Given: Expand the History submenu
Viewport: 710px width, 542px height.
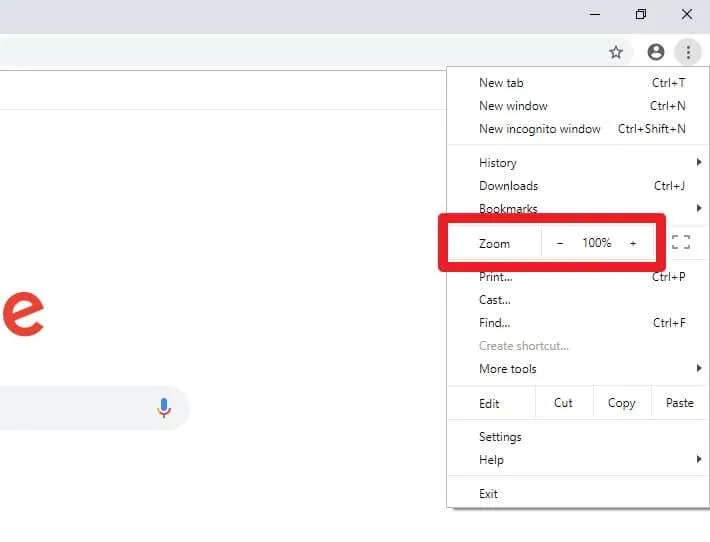Looking at the screenshot, I should pos(578,163).
